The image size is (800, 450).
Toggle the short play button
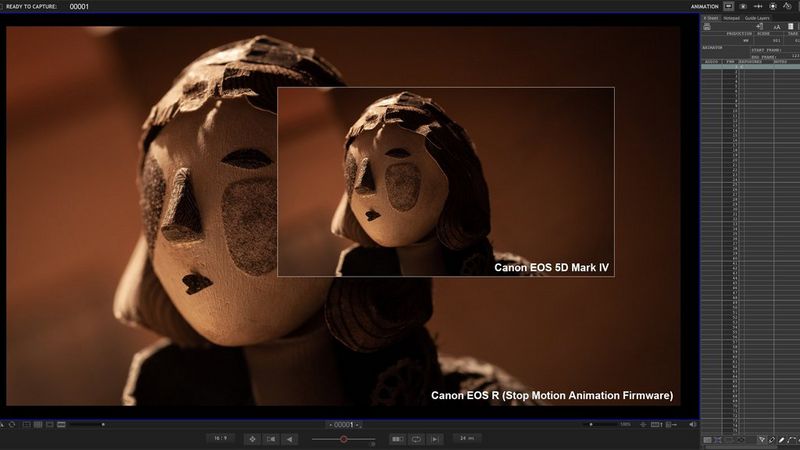pos(397,438)
